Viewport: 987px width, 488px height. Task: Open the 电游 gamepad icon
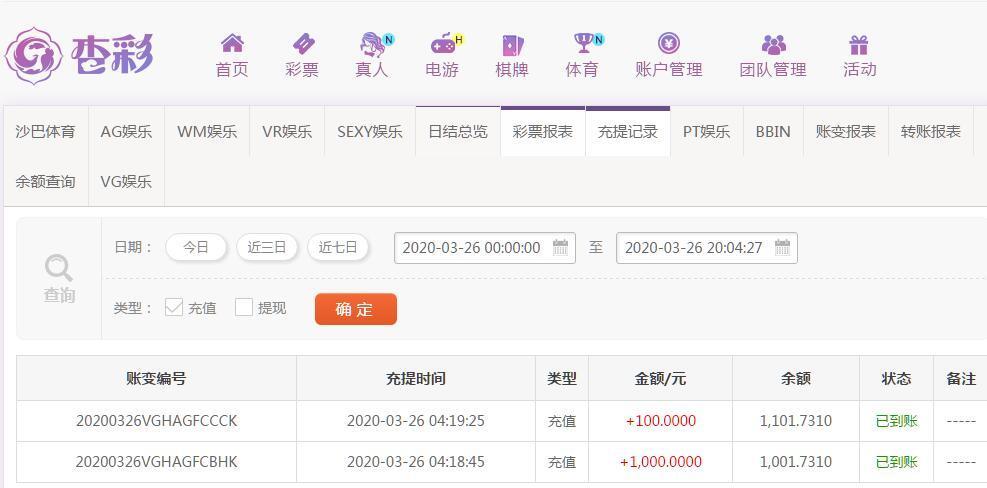[443, 44]
